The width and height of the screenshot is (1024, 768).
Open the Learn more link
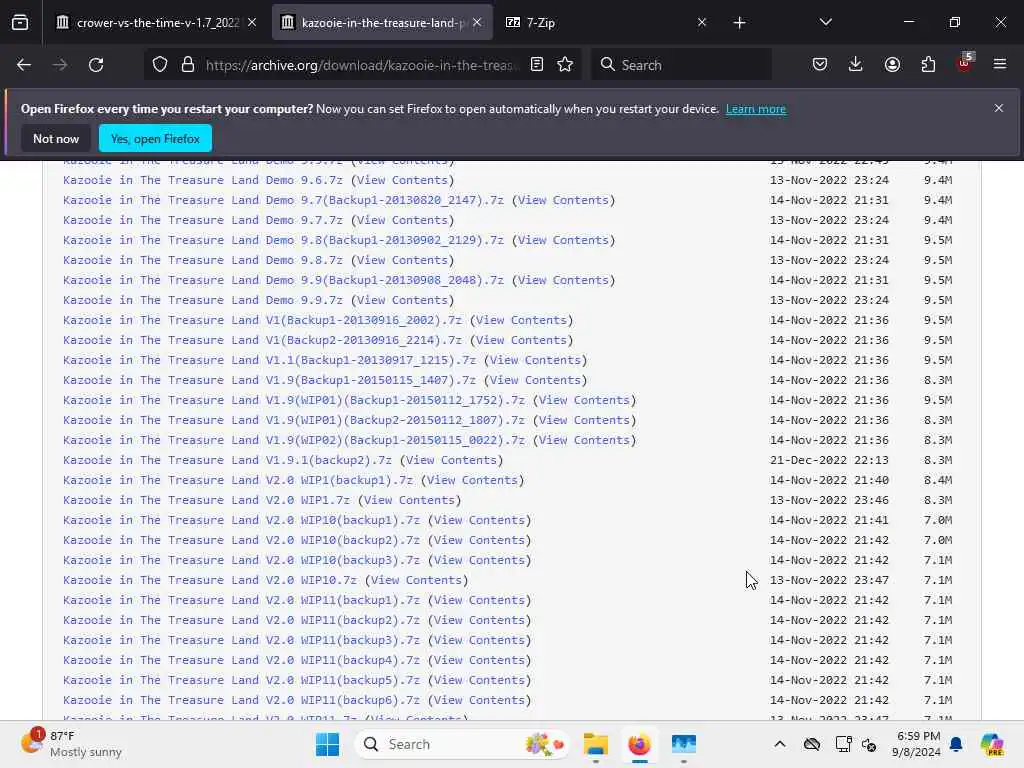click(756, 109)
